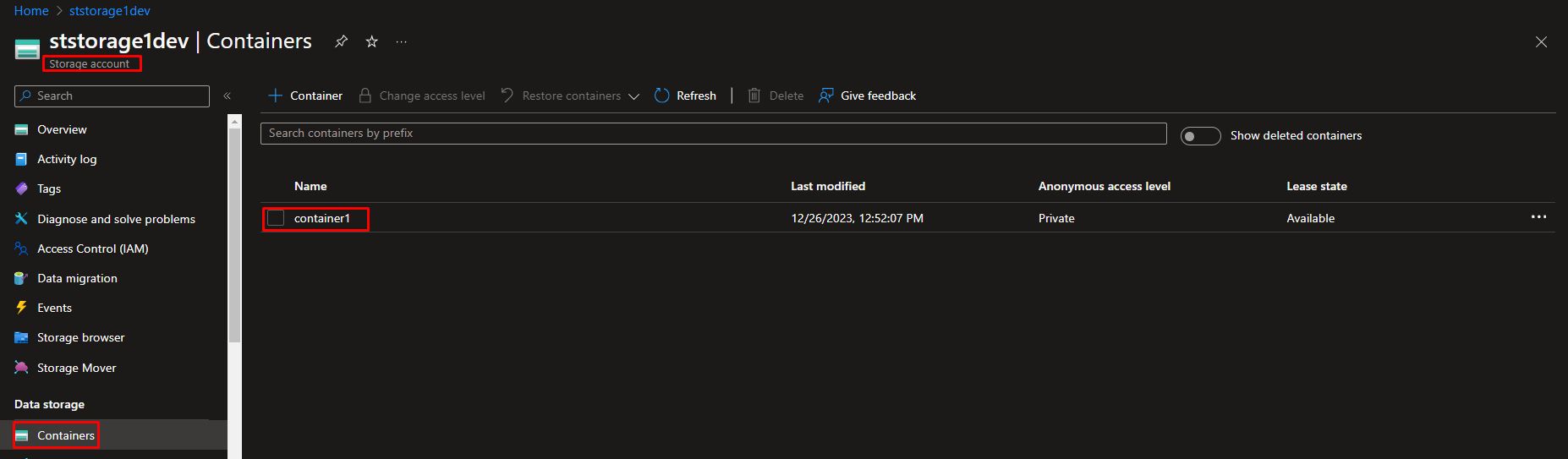Click the scroll-up arrow of sidebar scrollbar

235,121
